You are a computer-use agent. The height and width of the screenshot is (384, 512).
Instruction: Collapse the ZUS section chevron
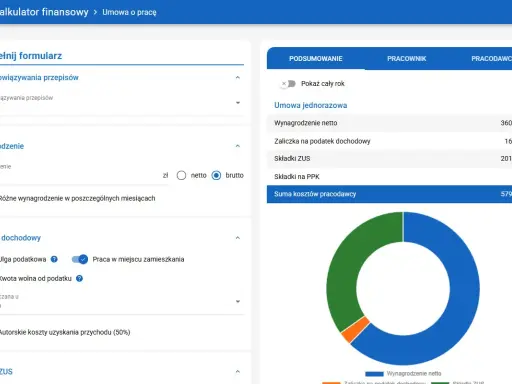pos(238,371)
